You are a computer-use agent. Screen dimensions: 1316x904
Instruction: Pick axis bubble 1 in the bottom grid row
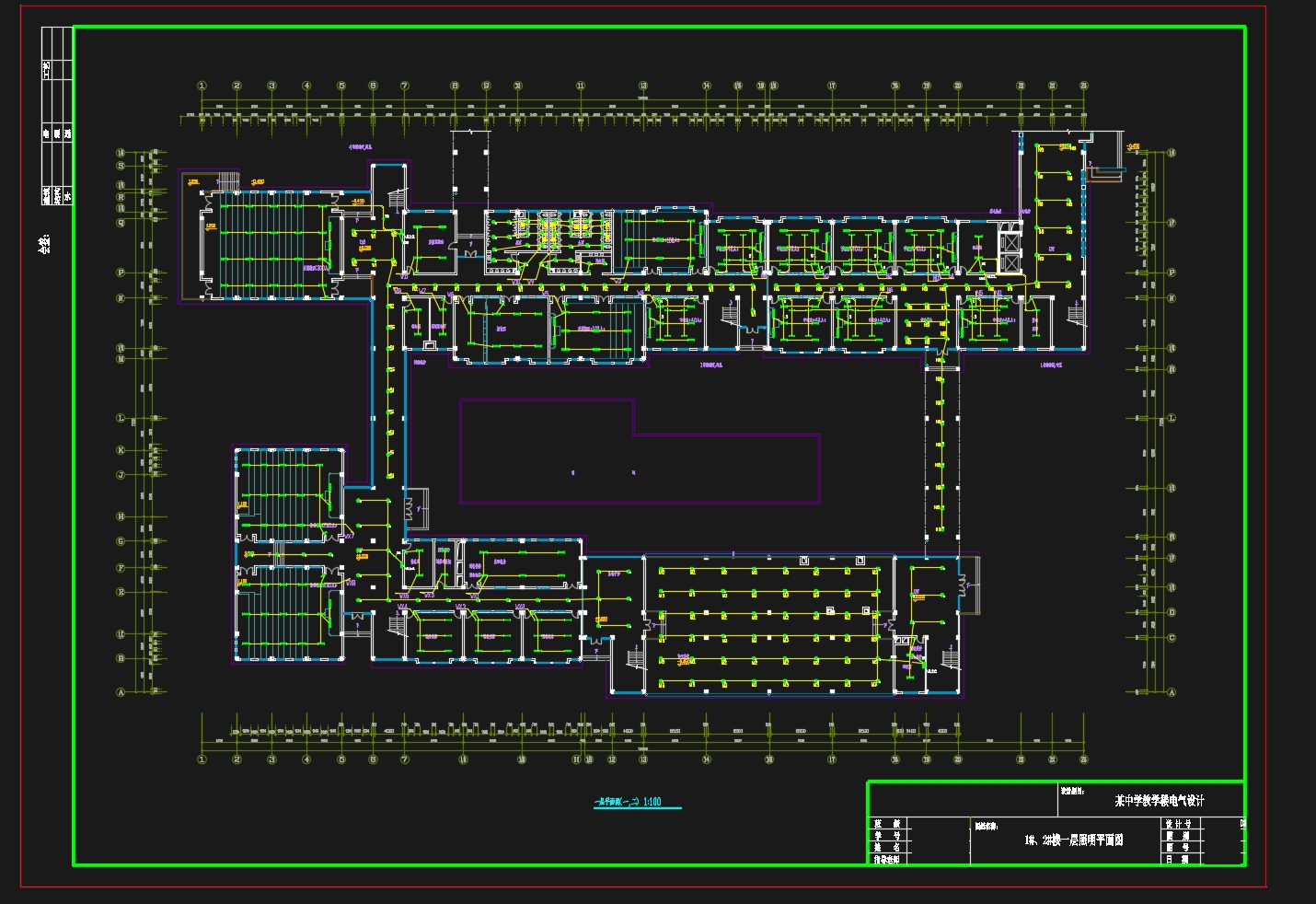coord(202,759)
